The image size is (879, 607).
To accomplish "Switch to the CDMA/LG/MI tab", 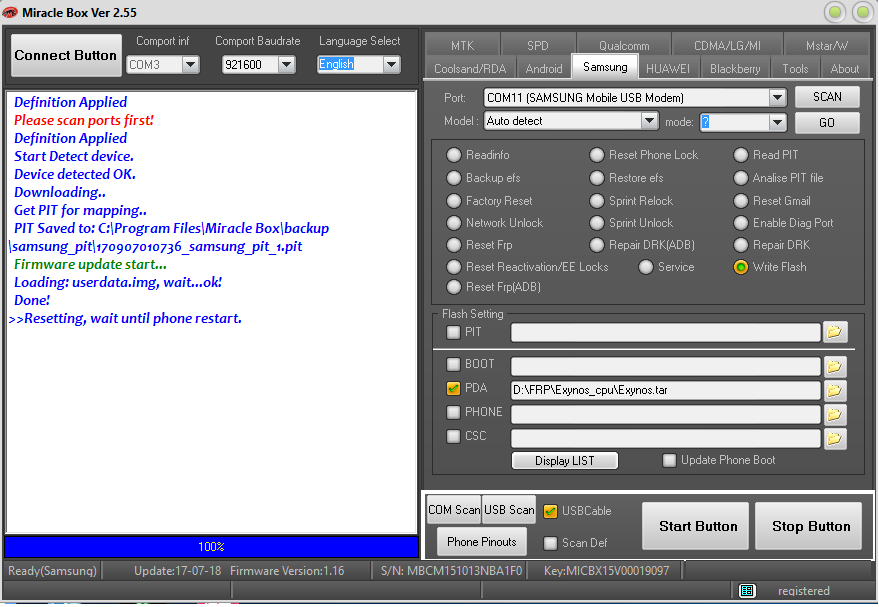I will (x=727, y=45).
